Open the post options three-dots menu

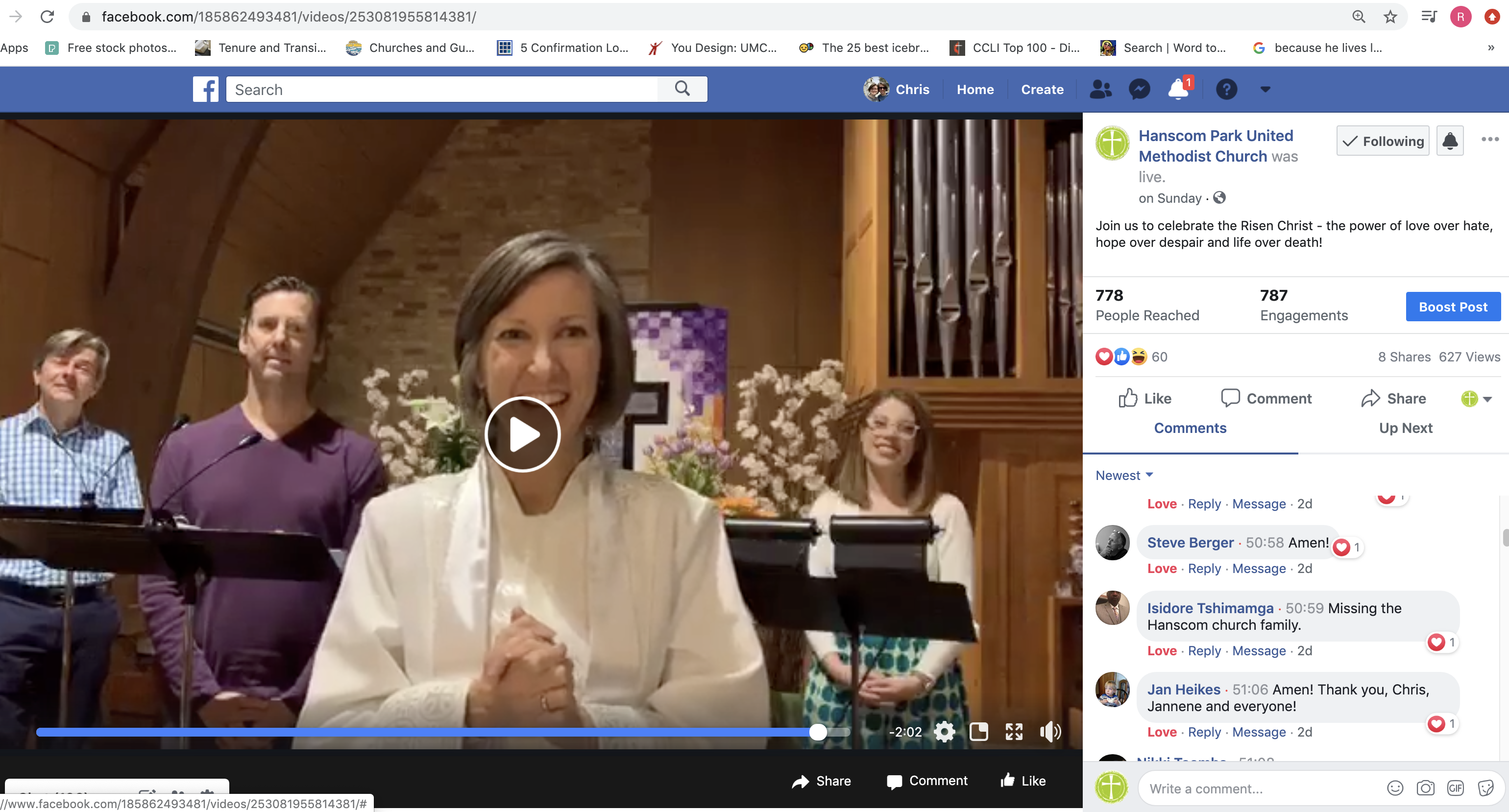coord(1490,140)
